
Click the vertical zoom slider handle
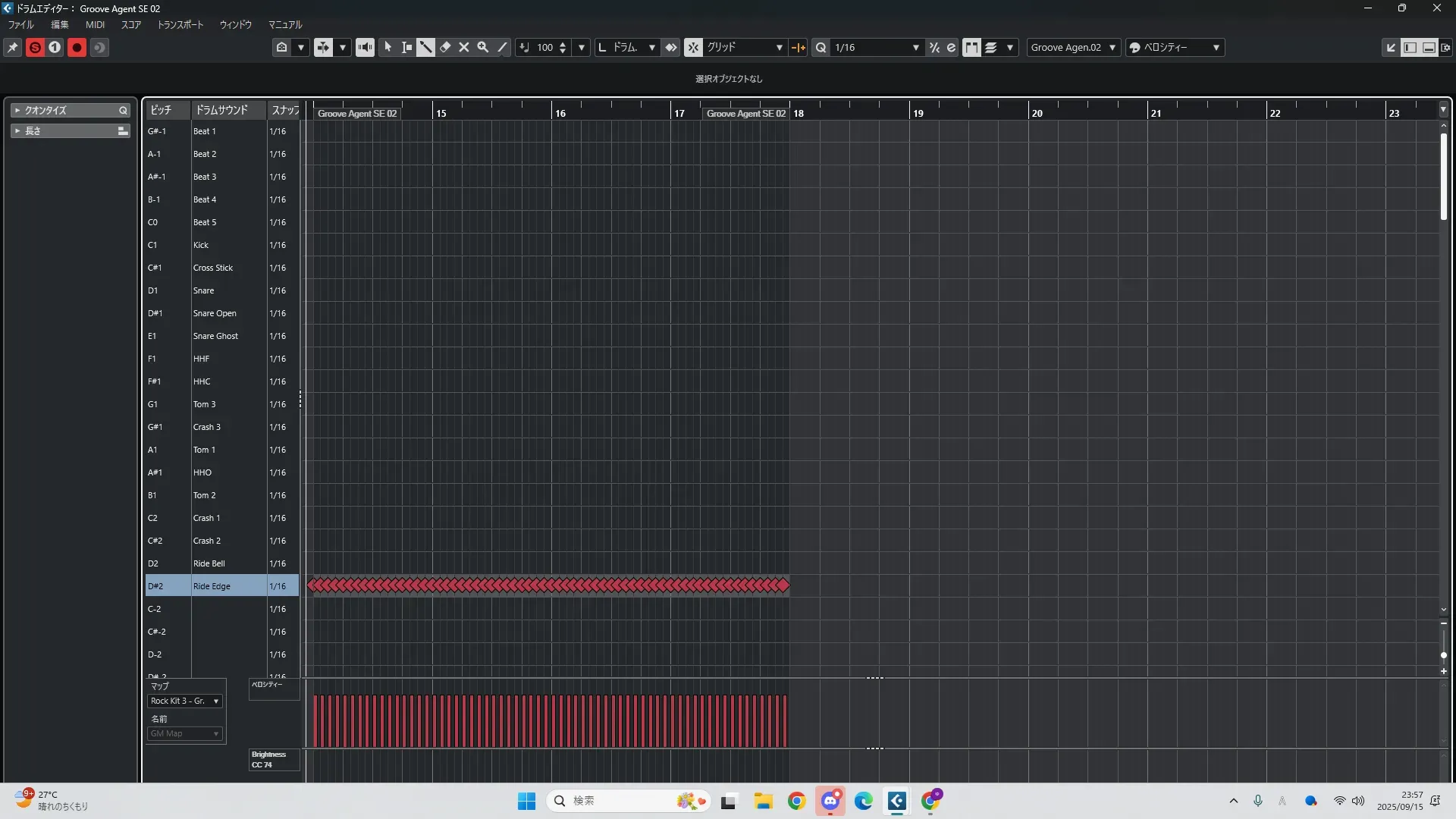coord(1443,654)
